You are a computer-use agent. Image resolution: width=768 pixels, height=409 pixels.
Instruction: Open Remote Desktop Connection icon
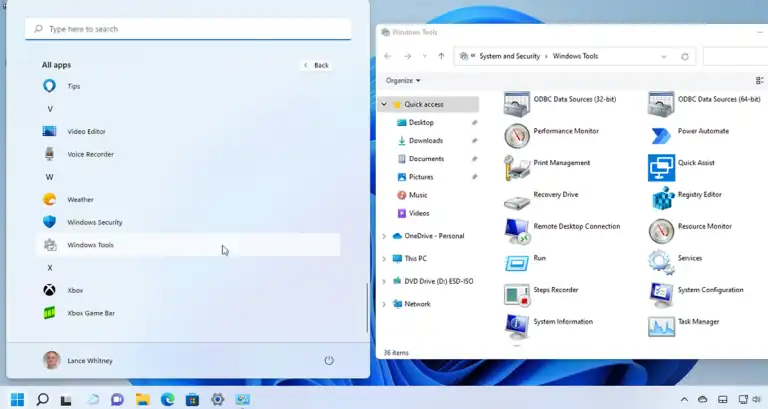tap(517, 231)
